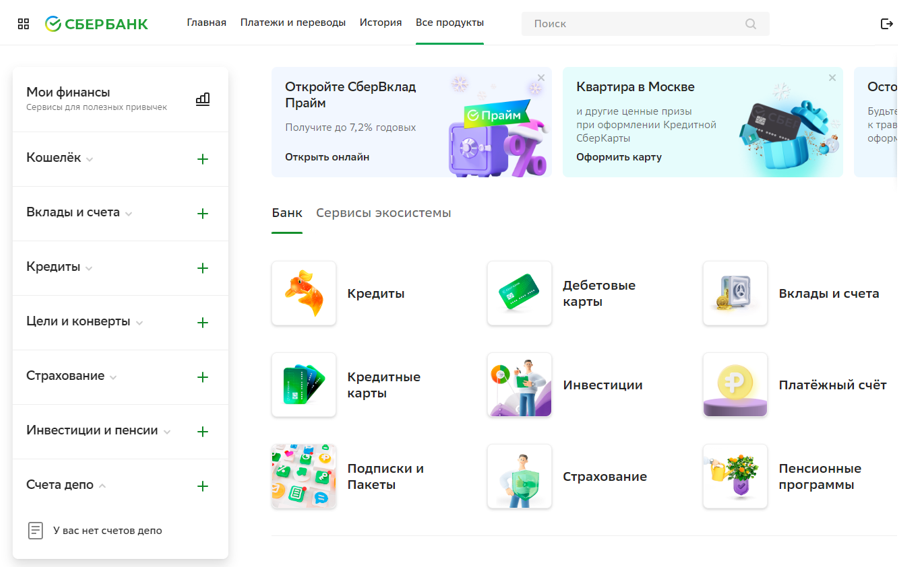Switch to Сервисы экосистемы tab
The height and width of the screenshot is (573, 898).
(x=384, y=213)
